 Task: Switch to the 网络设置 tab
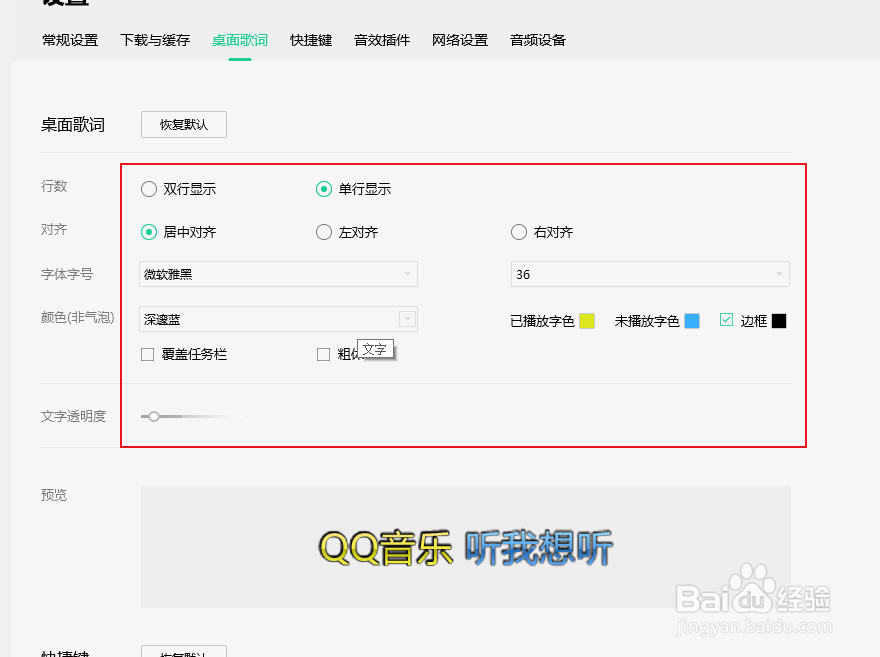point(460,40)
